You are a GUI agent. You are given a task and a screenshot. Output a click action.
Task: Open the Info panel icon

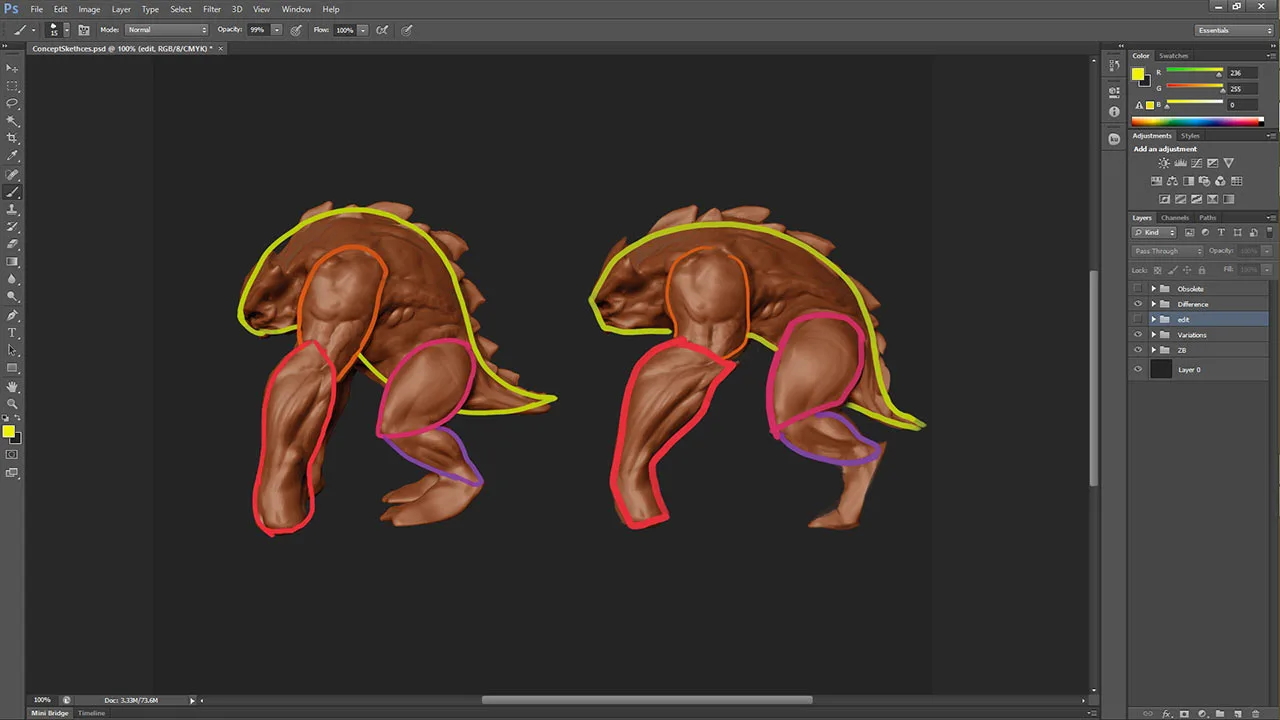[1114, 112]
